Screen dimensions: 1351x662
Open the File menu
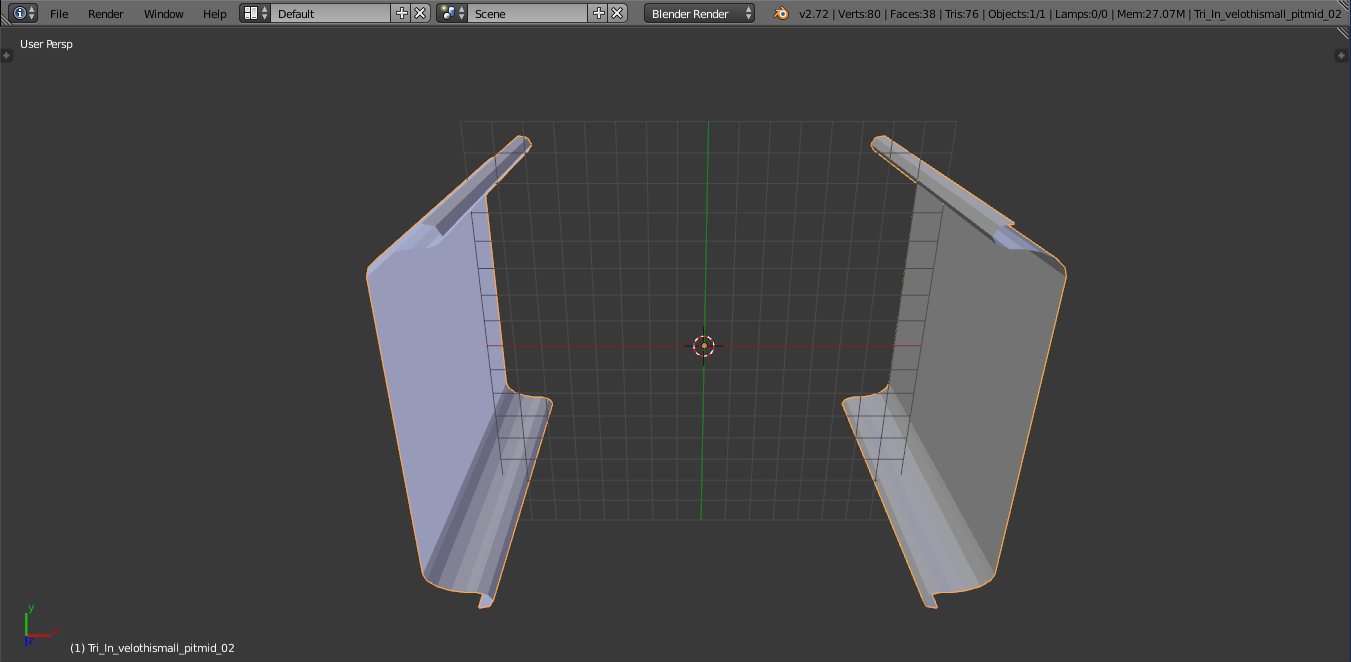[59, 14]
